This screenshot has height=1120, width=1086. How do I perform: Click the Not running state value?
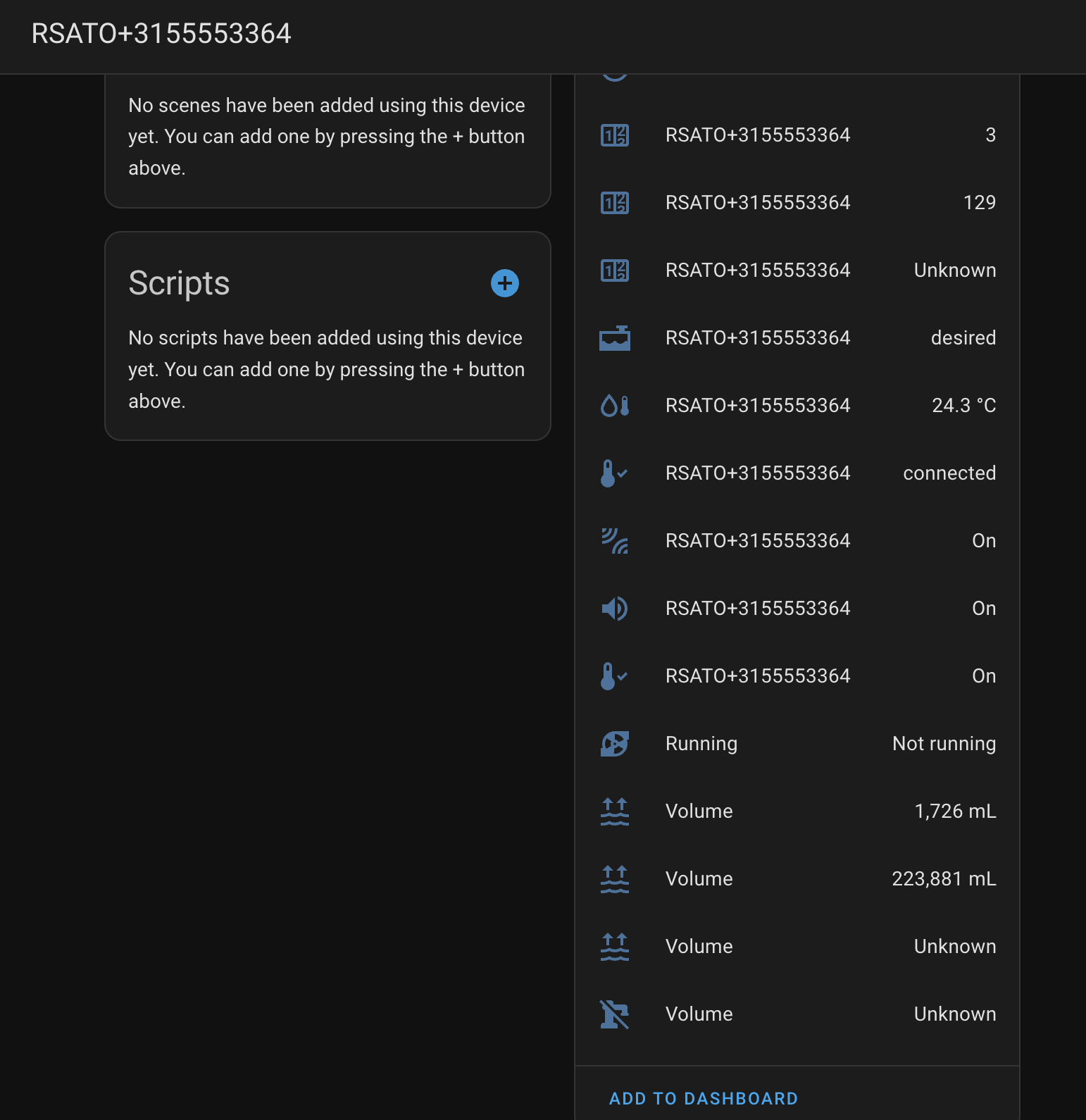click(x=944, y=744)
